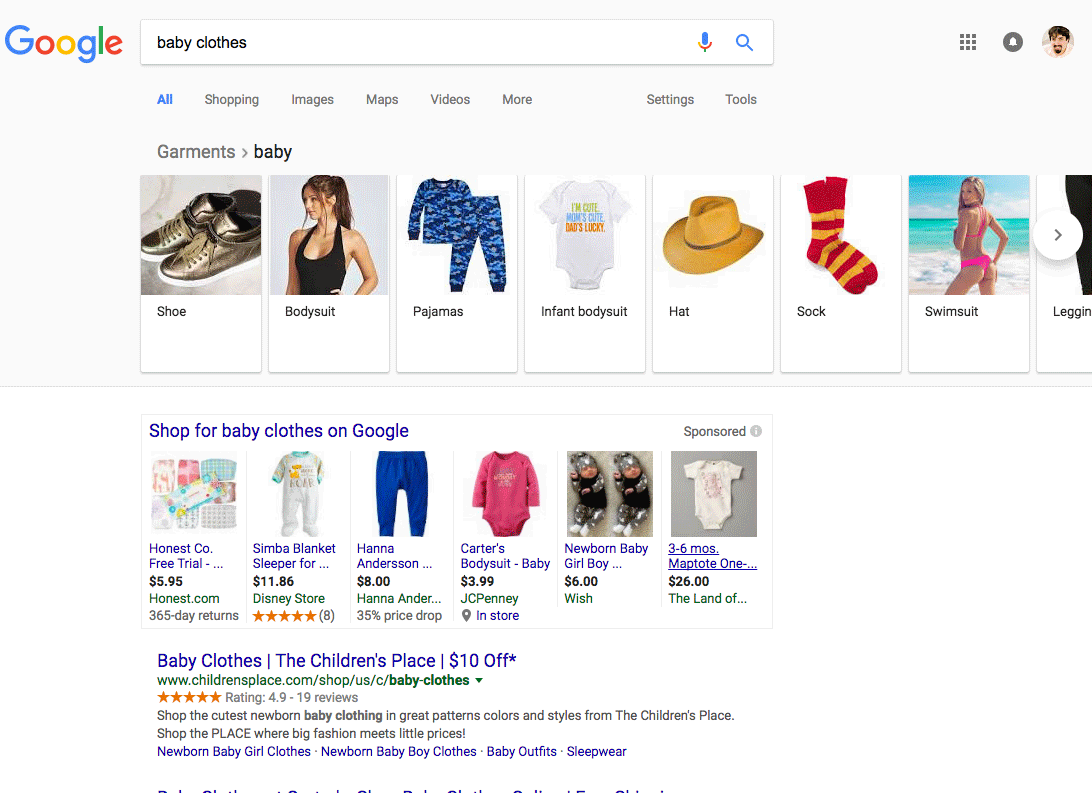Click the Sponsored info icon

[x=756, y=431]
